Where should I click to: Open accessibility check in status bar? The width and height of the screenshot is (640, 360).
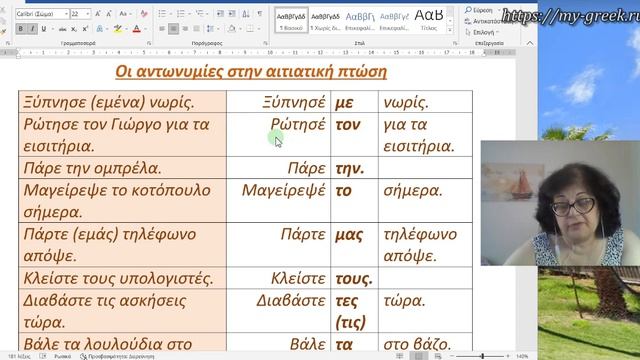(117, 356)
